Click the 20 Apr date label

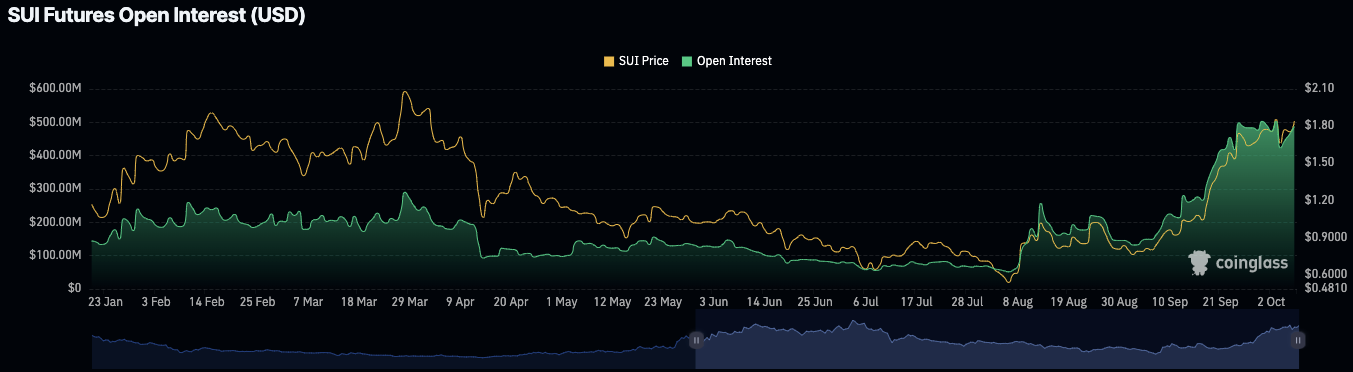coord(511,301)
